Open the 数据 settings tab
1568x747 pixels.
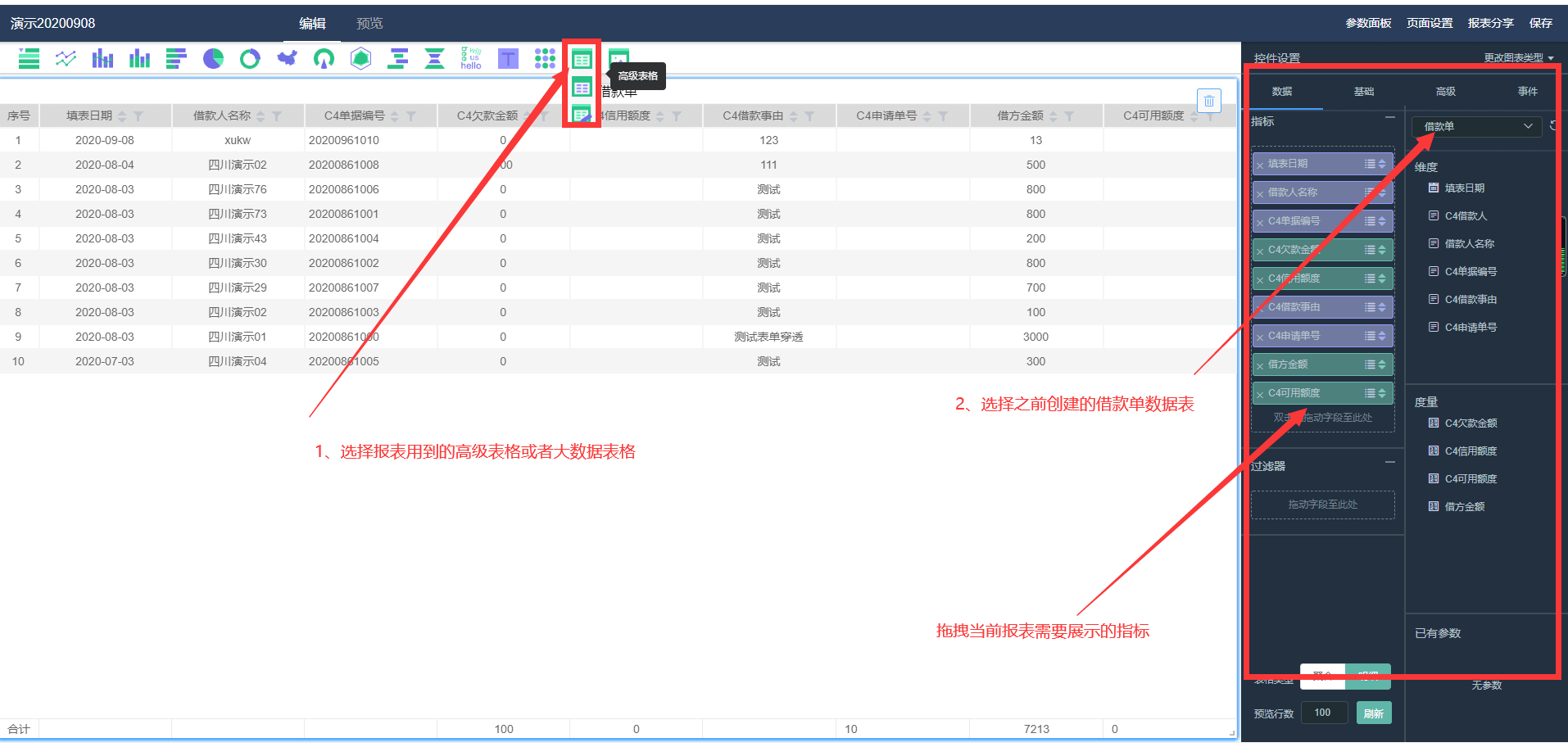tap(1282, 92)
